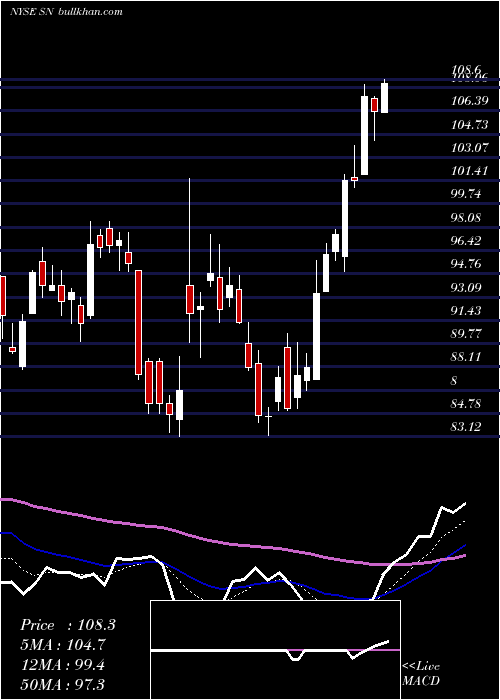Select the 83.12 price axis label
500x700 pixels.
(467, 427)
